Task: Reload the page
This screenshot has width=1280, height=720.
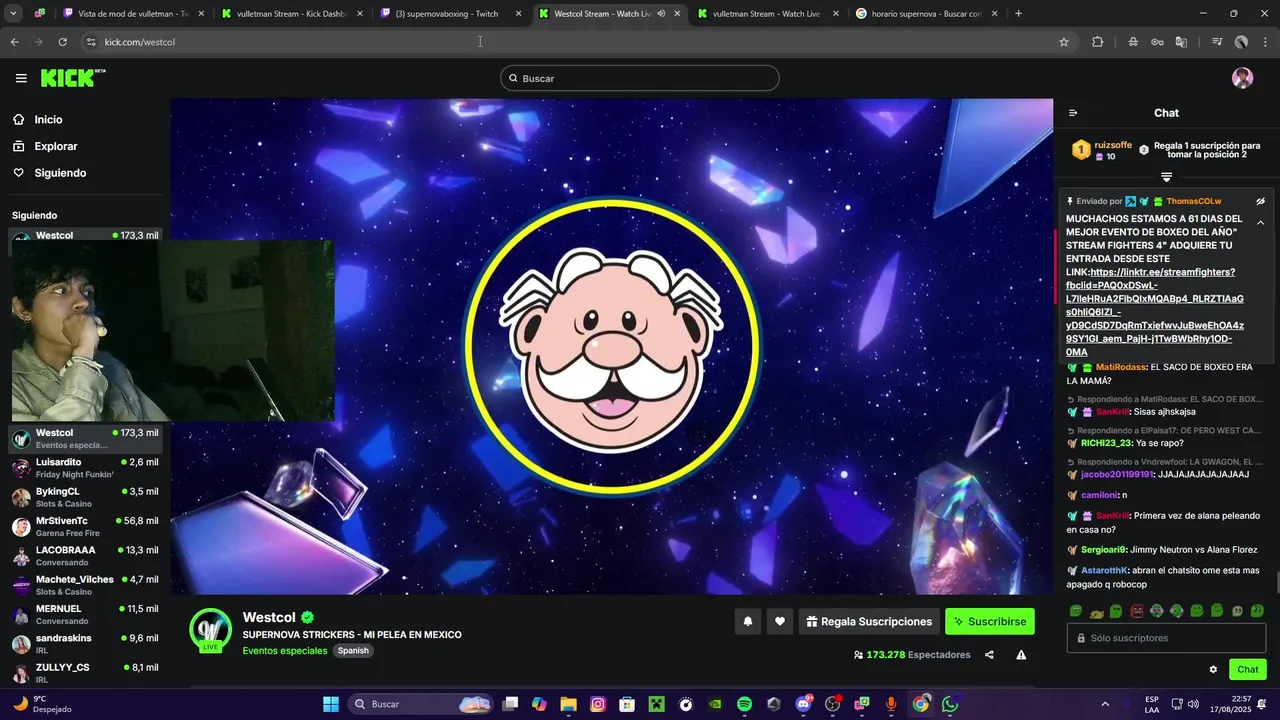Action: 62,42
